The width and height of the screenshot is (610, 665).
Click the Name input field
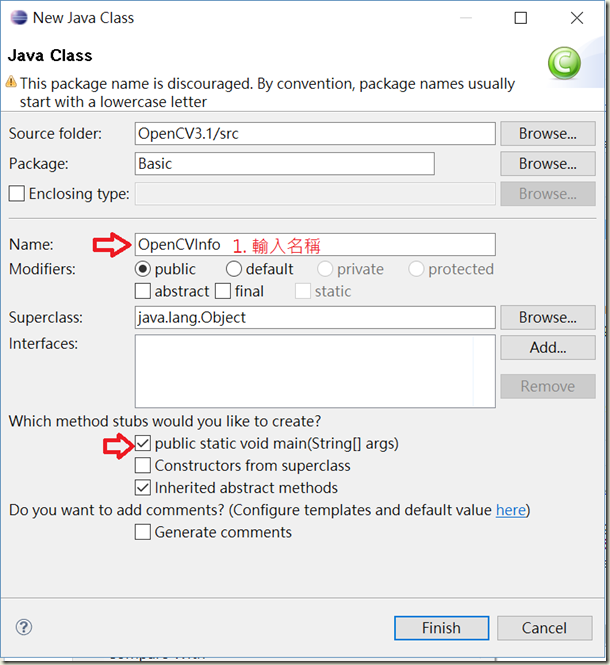[x=315, y=244]
